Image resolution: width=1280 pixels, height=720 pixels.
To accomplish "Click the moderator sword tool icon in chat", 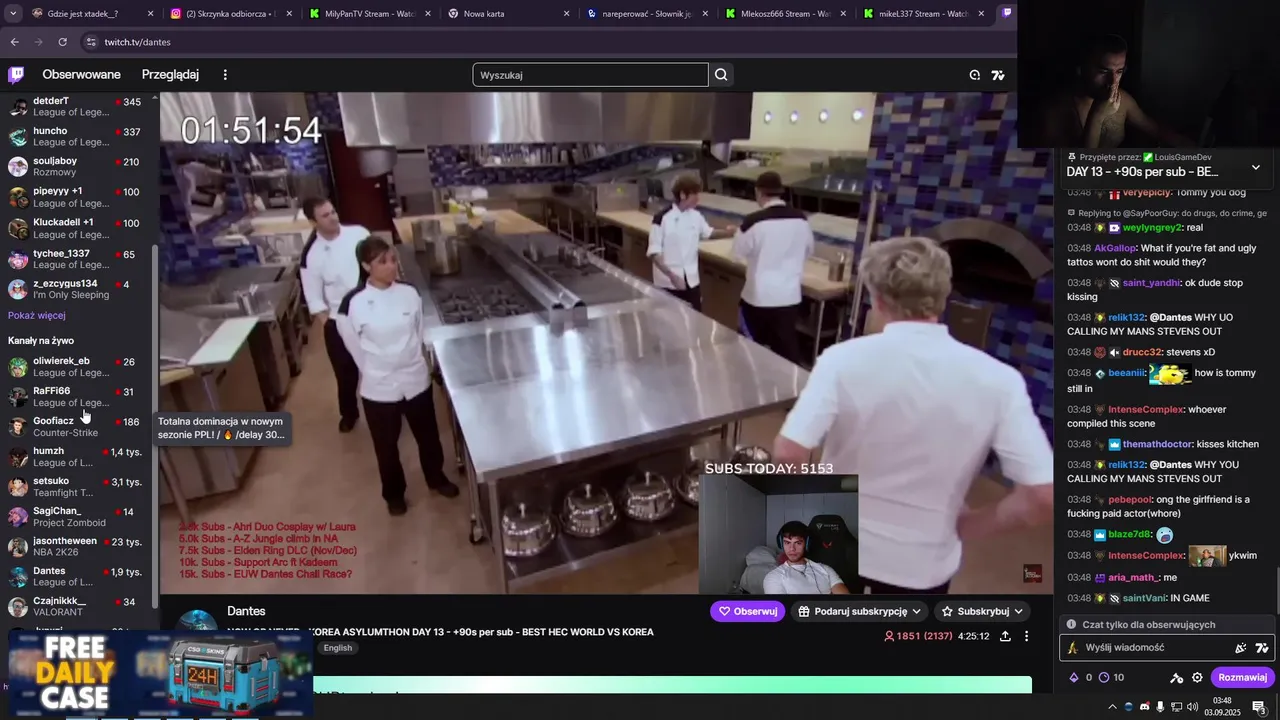I will [x=1176, y=677].
